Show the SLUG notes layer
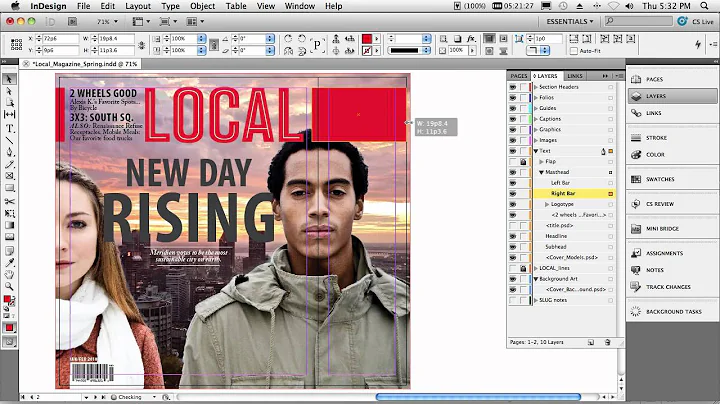 point(512,300)
